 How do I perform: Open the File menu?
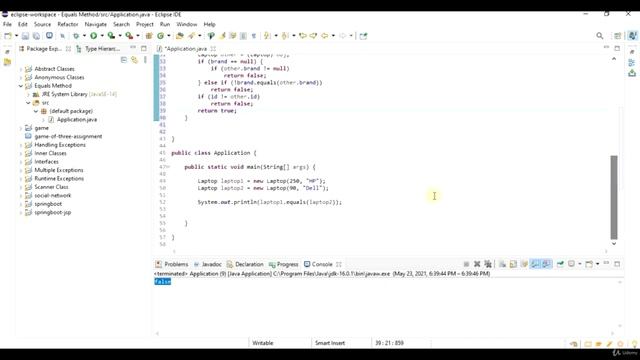click(7, 24)
